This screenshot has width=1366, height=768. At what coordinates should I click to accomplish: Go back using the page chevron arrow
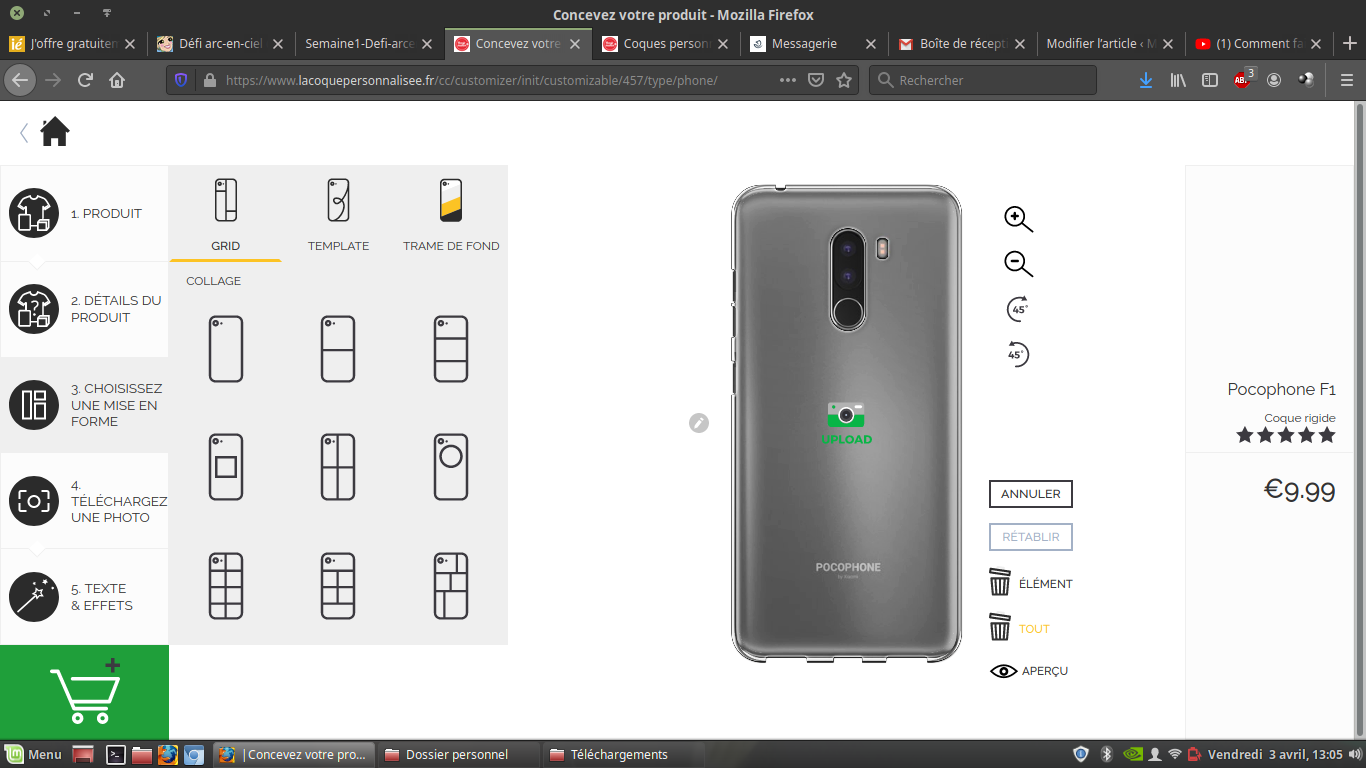tap(24, 132)
